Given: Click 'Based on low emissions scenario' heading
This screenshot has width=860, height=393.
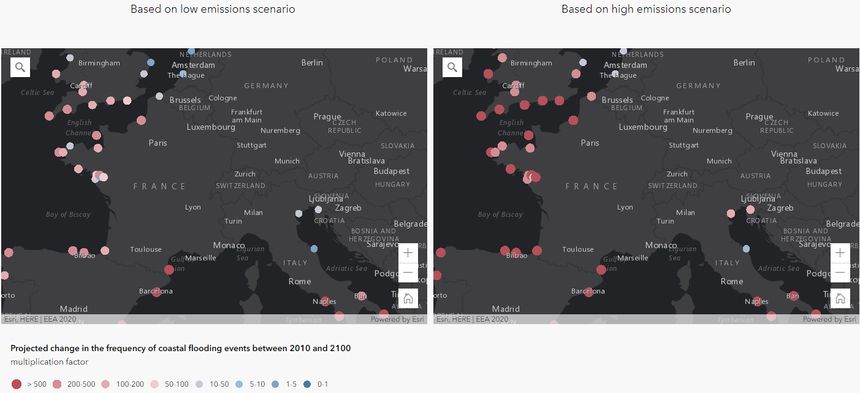Looking at the screenshot, I should (213, 9).
